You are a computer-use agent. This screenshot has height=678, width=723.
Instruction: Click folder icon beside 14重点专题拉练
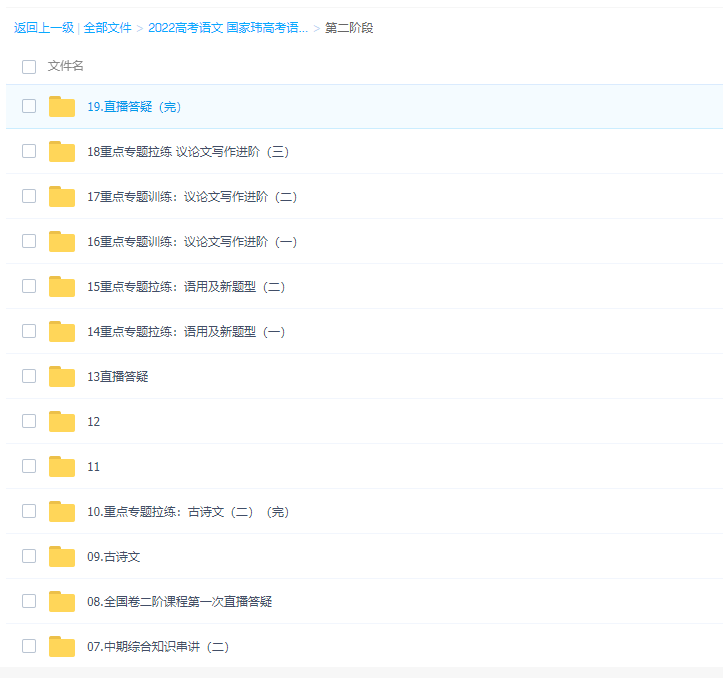tap(62, 332)
